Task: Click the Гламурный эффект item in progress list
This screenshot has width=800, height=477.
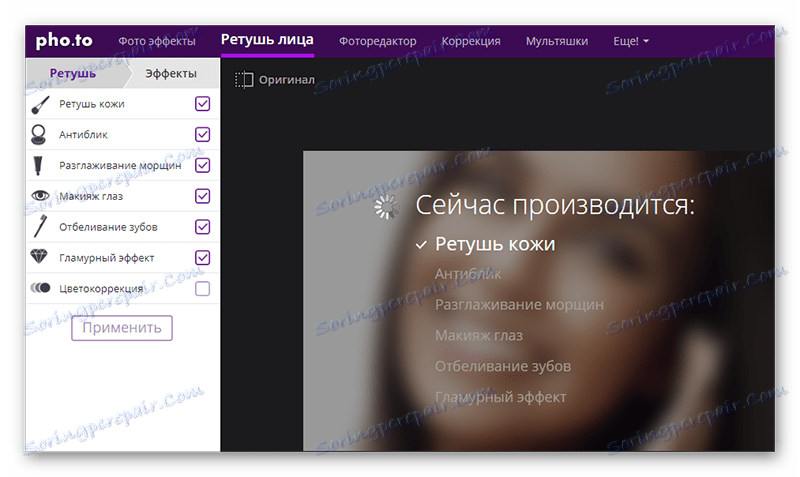Action: pyautogui.click(x=501, y=397)
